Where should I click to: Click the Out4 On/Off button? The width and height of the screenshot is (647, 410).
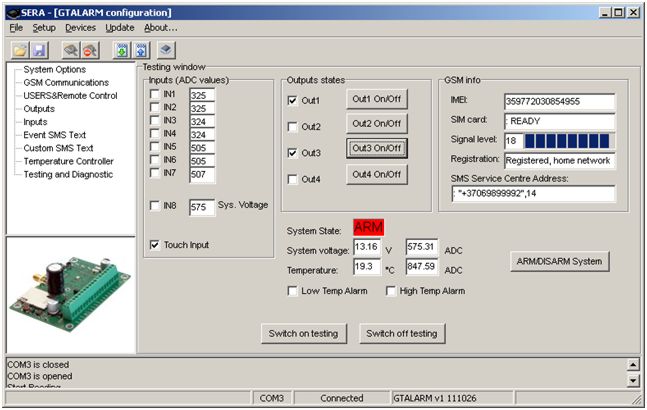coord(377,174)
